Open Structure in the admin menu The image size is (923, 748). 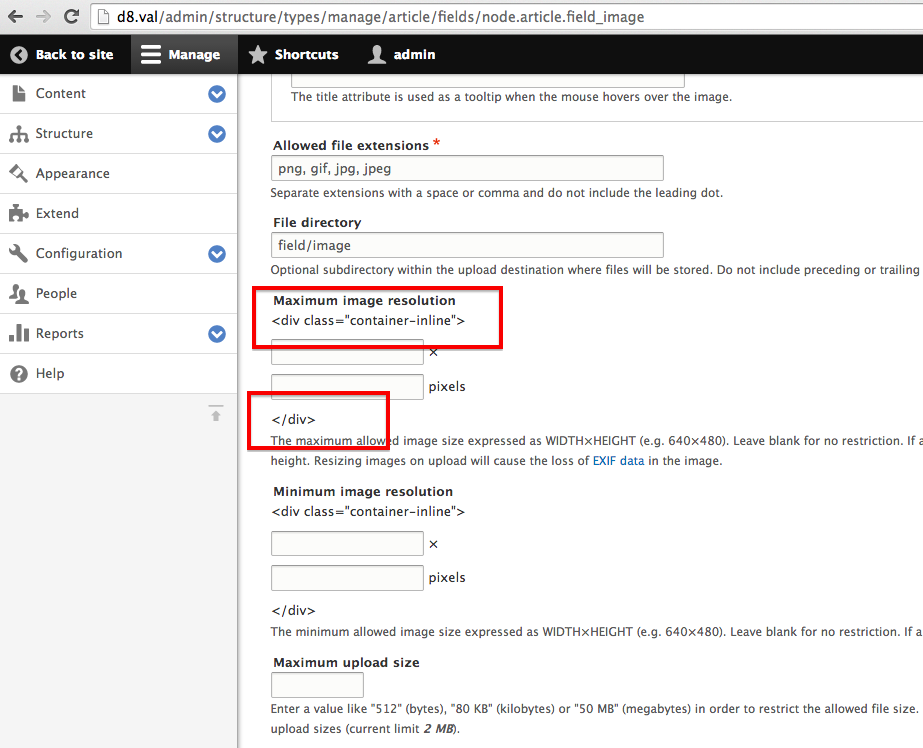pos(64,134)
